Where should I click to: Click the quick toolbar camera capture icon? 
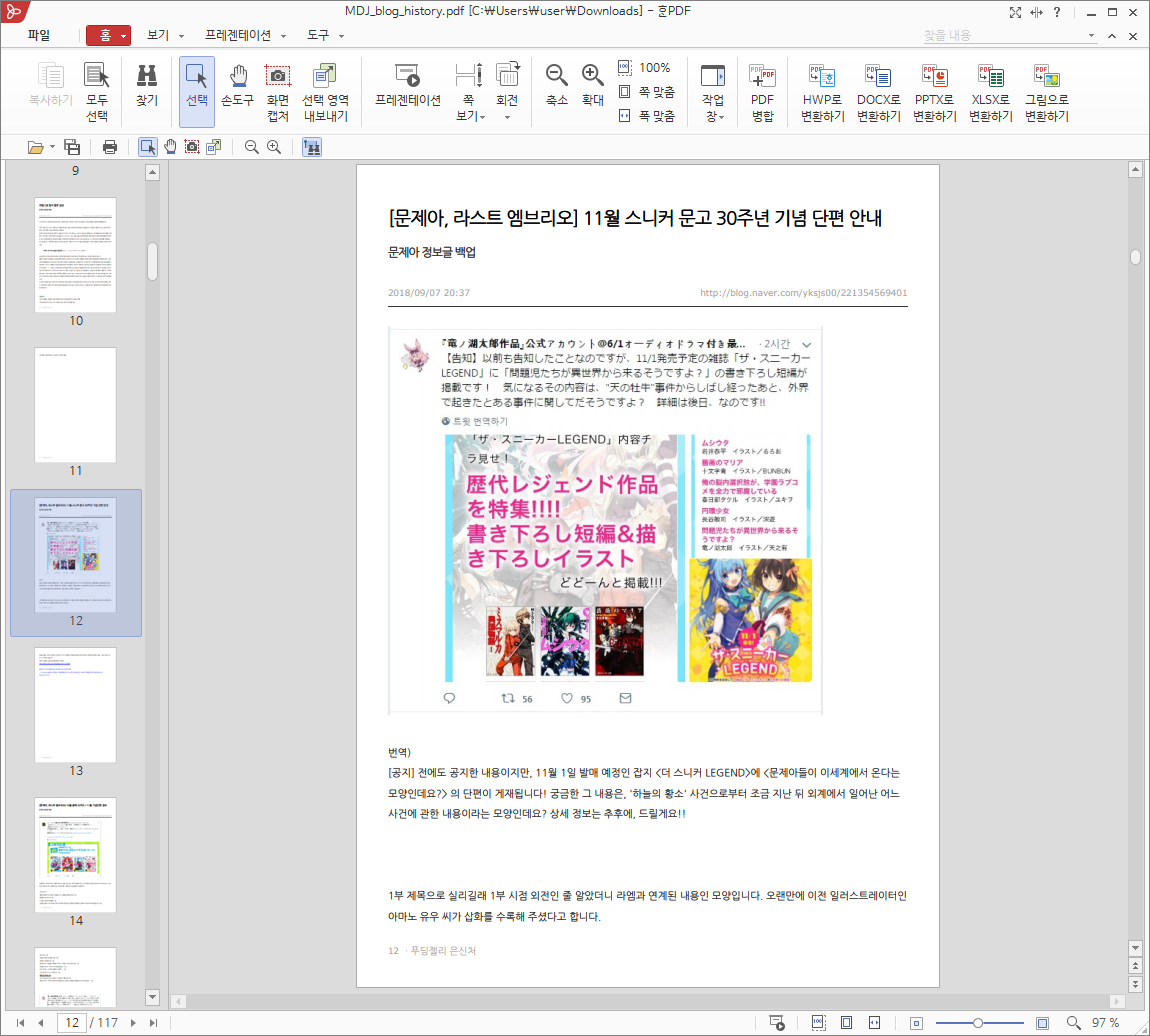(192, 147)
